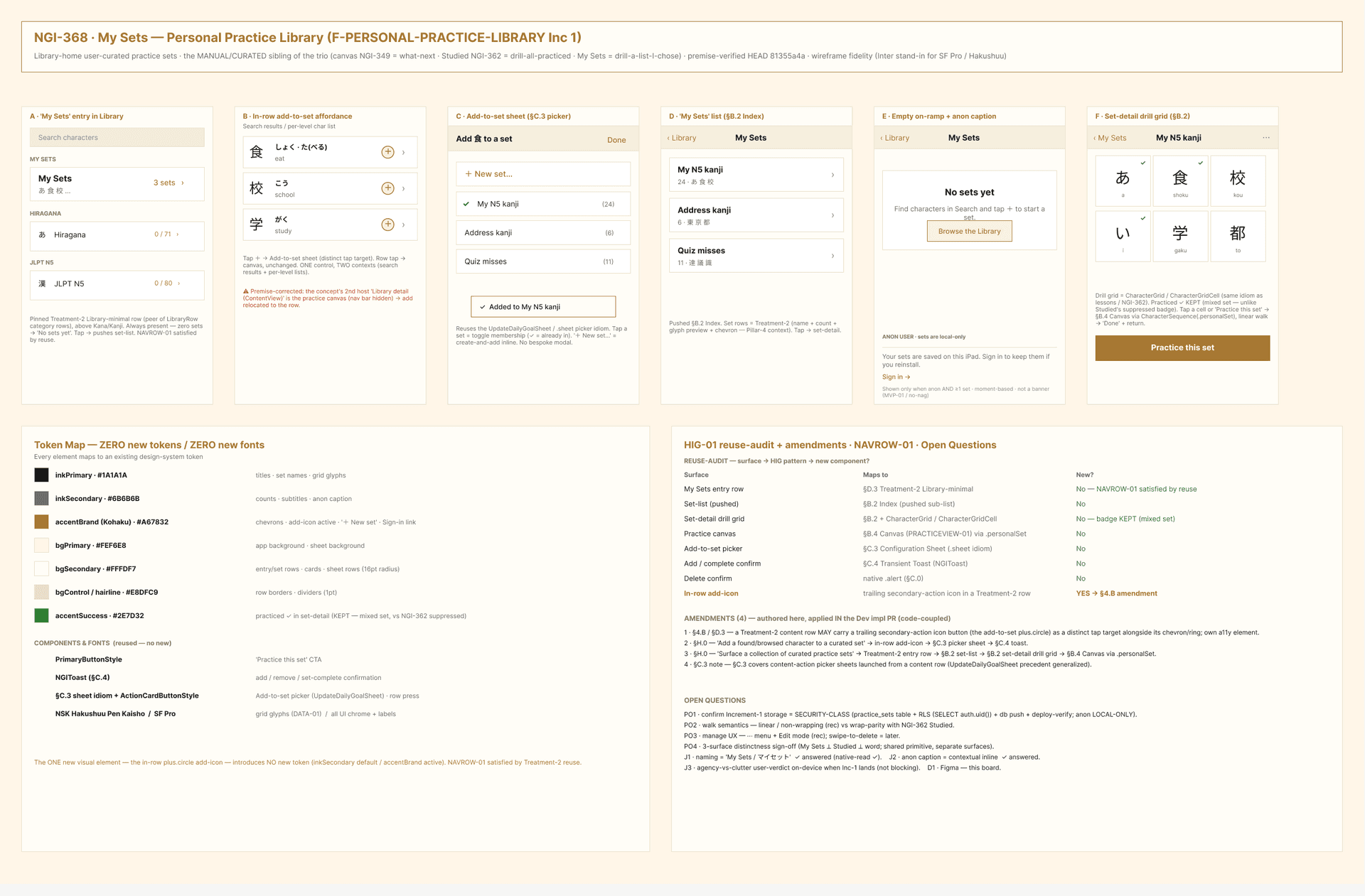This screenshot has height=896, width=1365.
Task: Open Address kanji via its chevron in My Sets list
Action: 833,215
